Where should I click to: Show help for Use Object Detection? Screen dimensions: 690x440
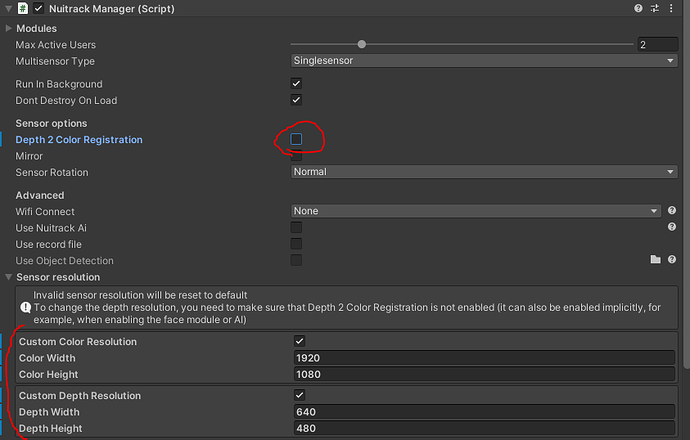pos(672,259)
